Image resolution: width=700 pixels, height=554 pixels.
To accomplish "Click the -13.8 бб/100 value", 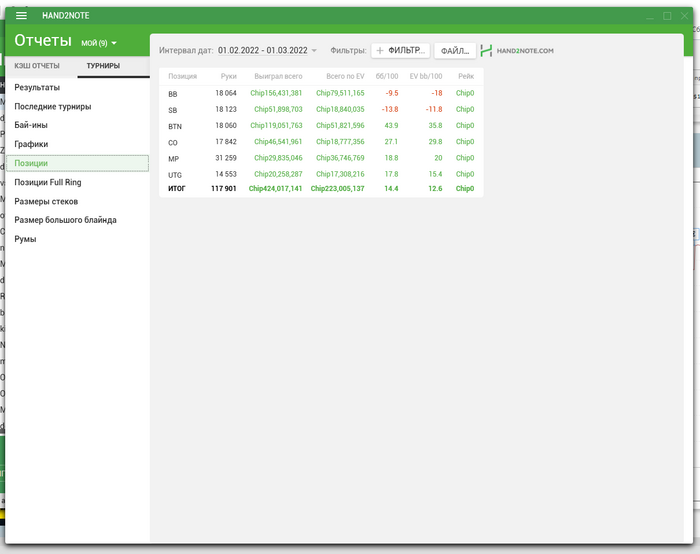I will point(390,109).
